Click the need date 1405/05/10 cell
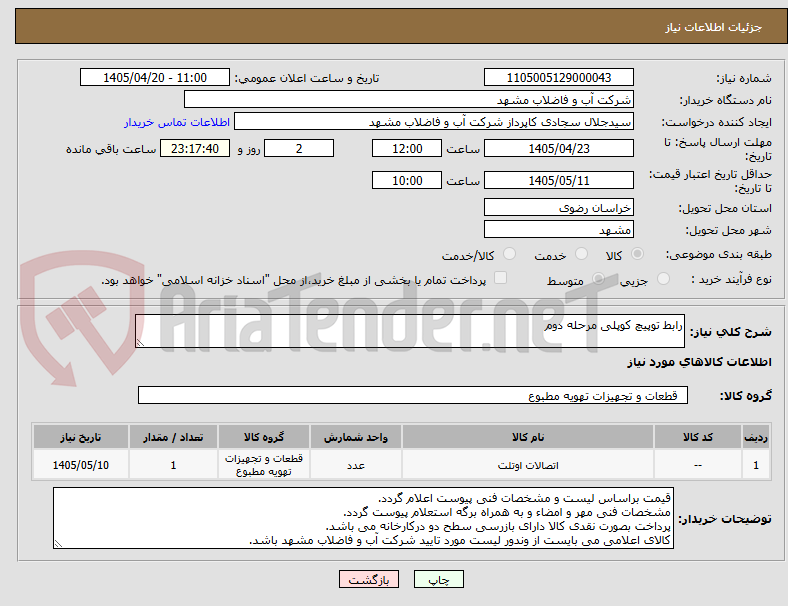This screenshot has width=788, height=606. coord(81,465)
